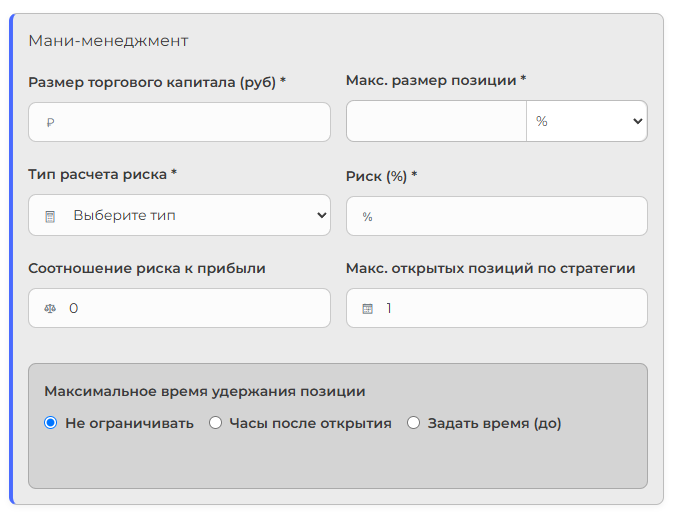Screen dimensions: 677x515
Task: Click the Макс. размер позиции label
Action: 436,80
